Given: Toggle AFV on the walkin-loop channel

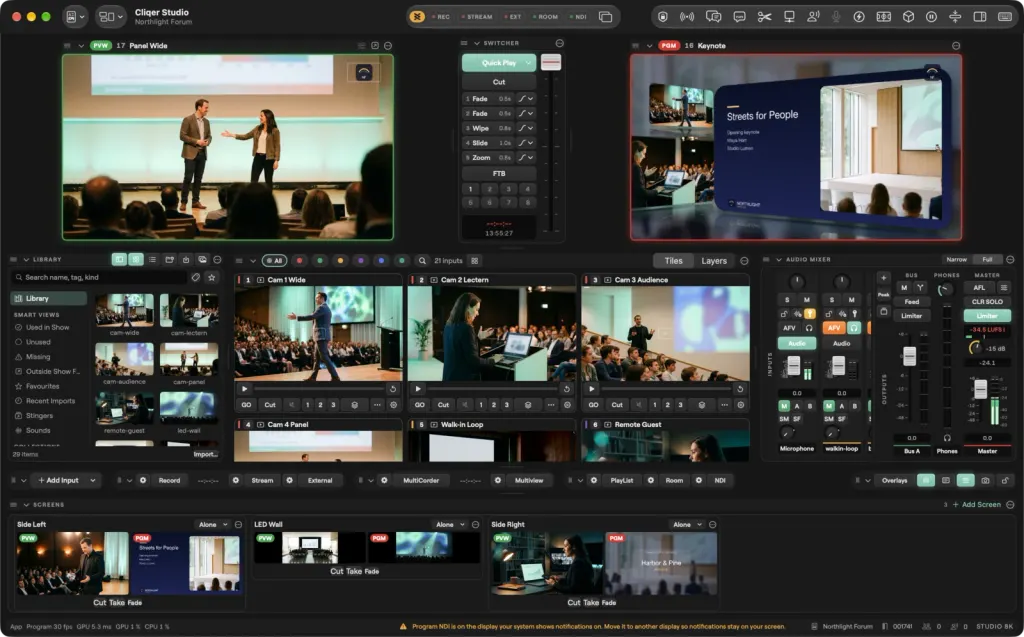Looking at the screenshot, I should tap(833, 328).
